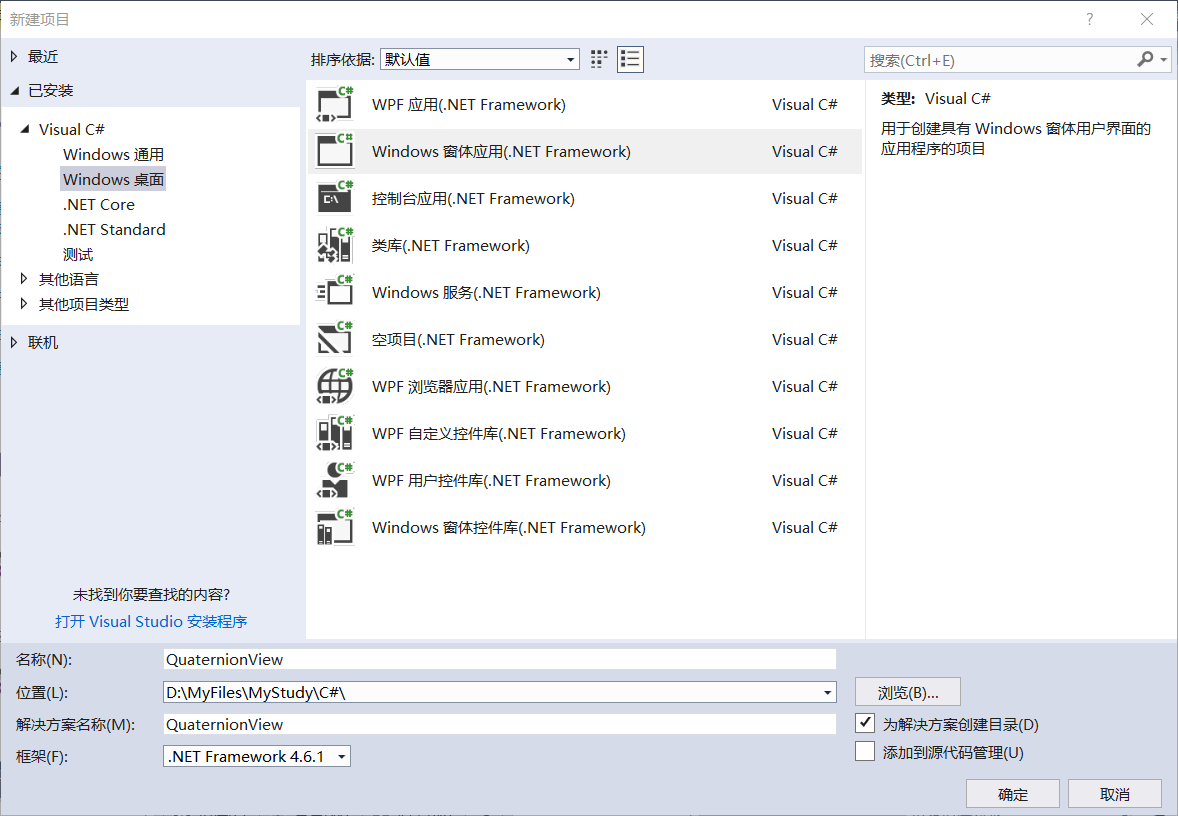Select WPF 用户控件库(.NET Framework) template
Image resolution: width=1178 pixels, height=816 pixels.
click(x=584, y=480)
